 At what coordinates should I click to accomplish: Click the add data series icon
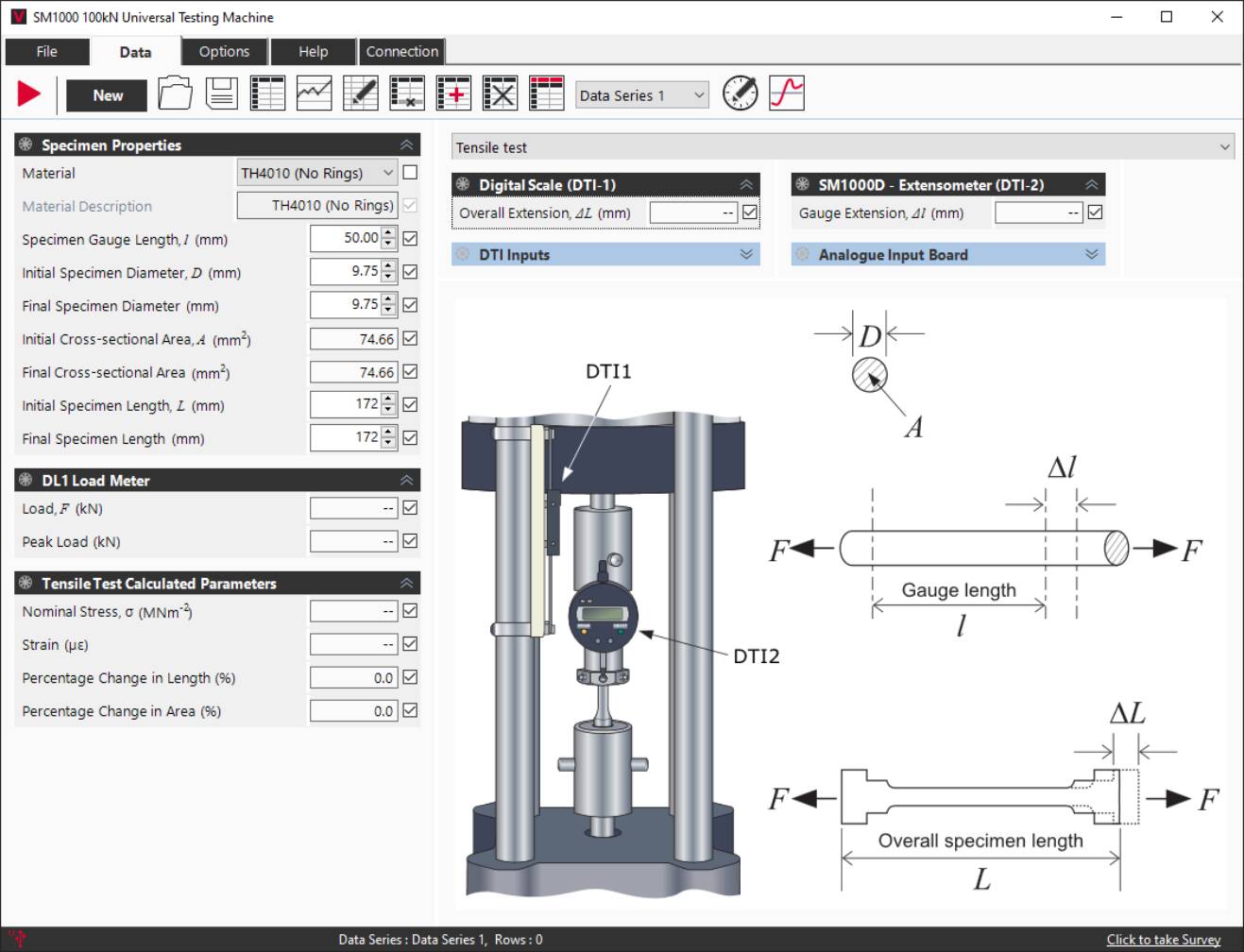(x=453, y=93)
